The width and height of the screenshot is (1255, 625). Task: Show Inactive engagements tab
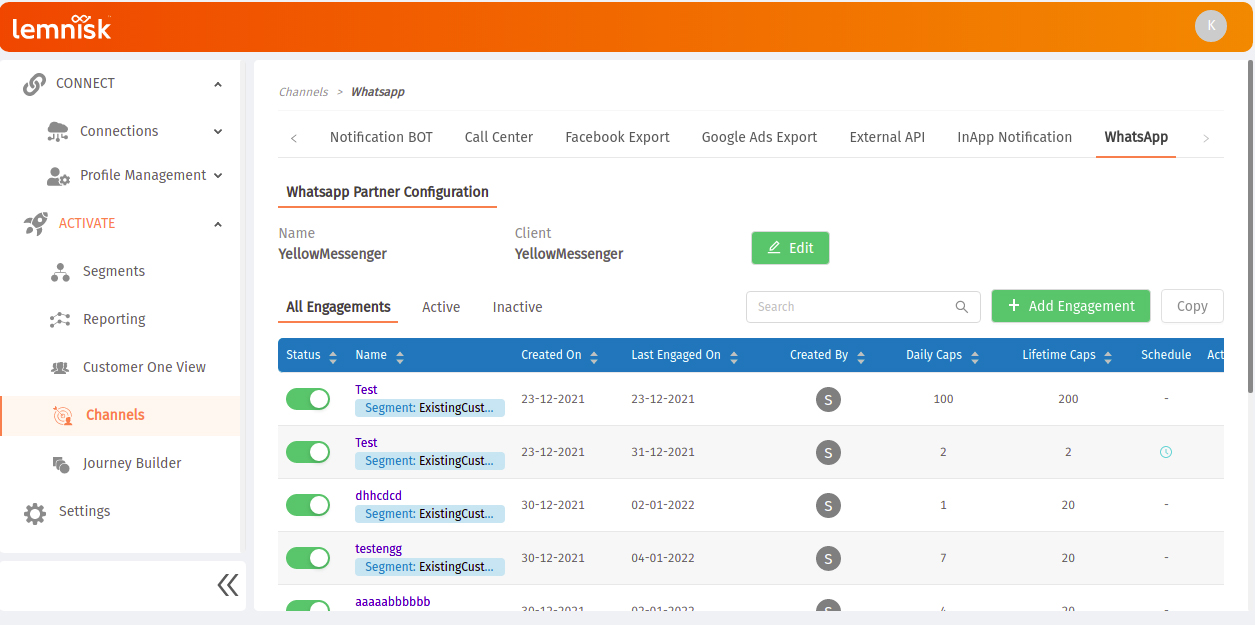click(517, 308)
